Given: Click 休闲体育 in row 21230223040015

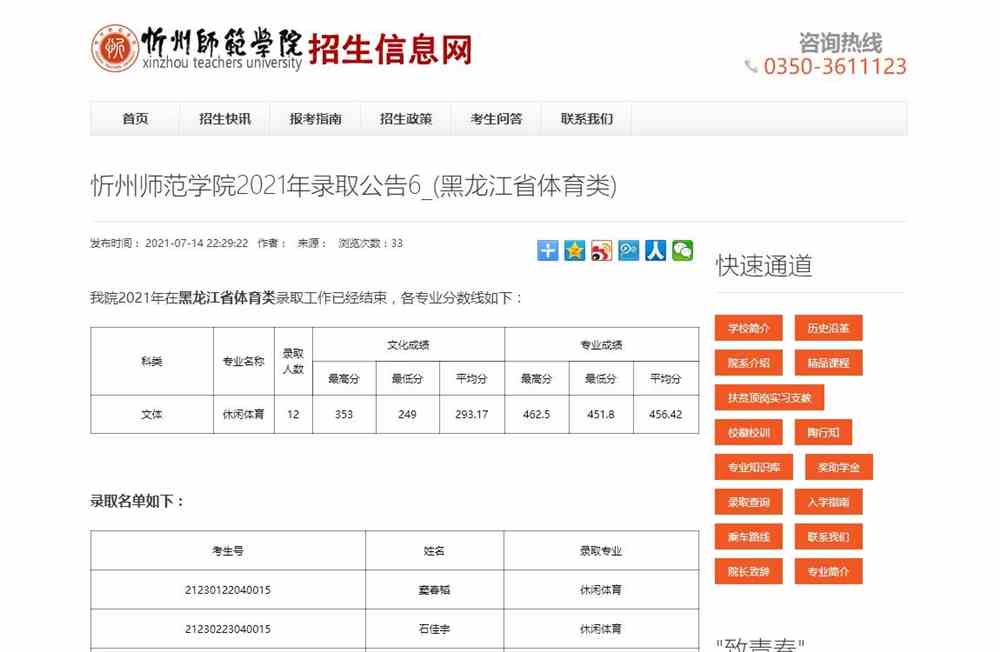Looking at the screenshot, I should pyautogui.click(x=601, y=629).
